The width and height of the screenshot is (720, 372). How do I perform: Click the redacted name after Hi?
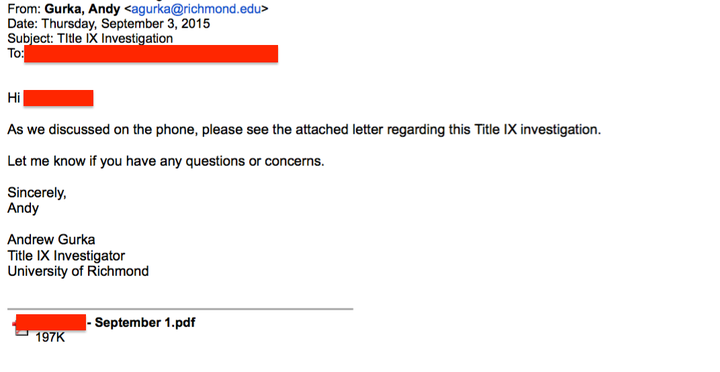58,98
